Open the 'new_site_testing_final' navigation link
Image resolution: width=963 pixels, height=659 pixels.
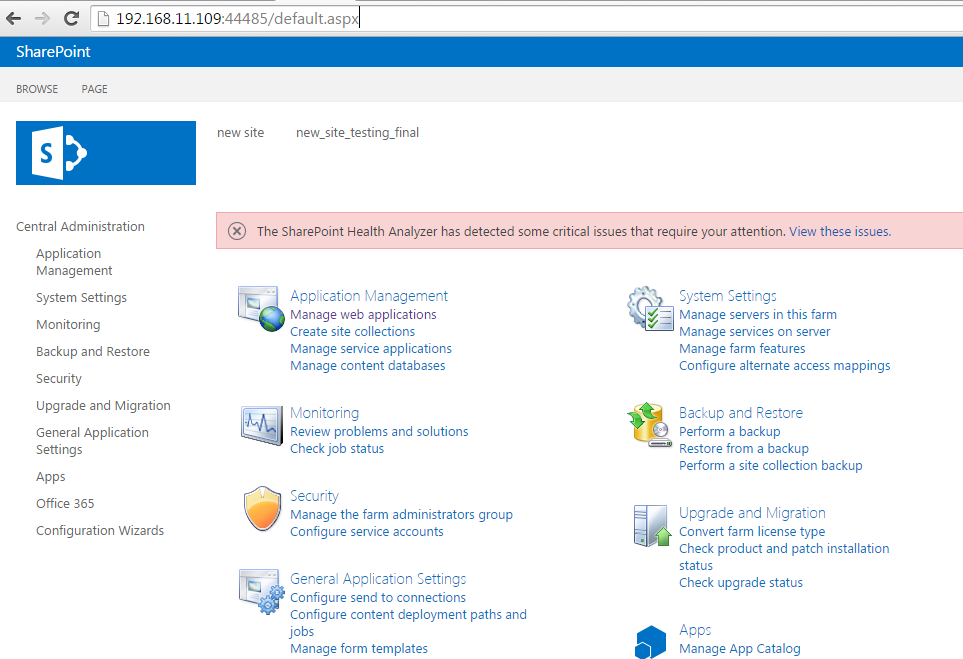point(357,133)
